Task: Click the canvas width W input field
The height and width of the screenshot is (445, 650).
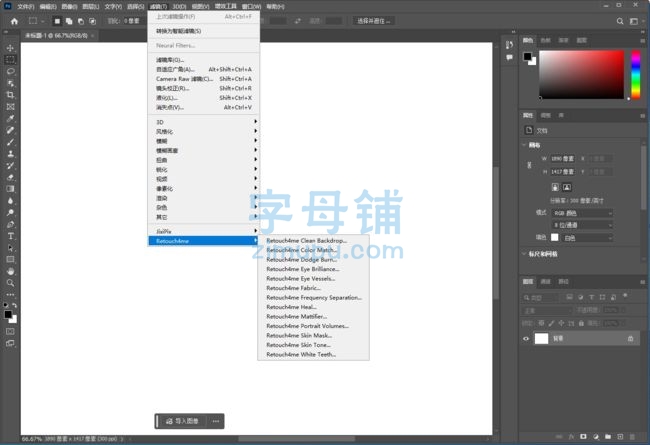Action: tap(563, 159)
